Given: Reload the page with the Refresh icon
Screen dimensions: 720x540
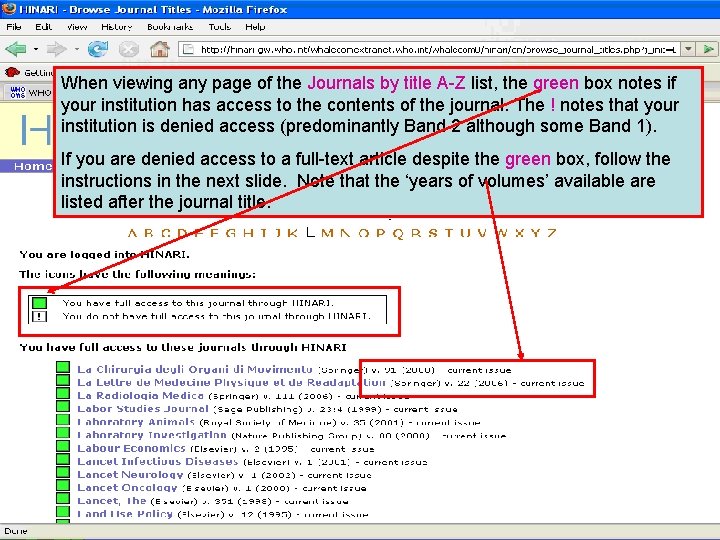Looking at the screenshot, I should pyautogui.click(x=98, y=49).
